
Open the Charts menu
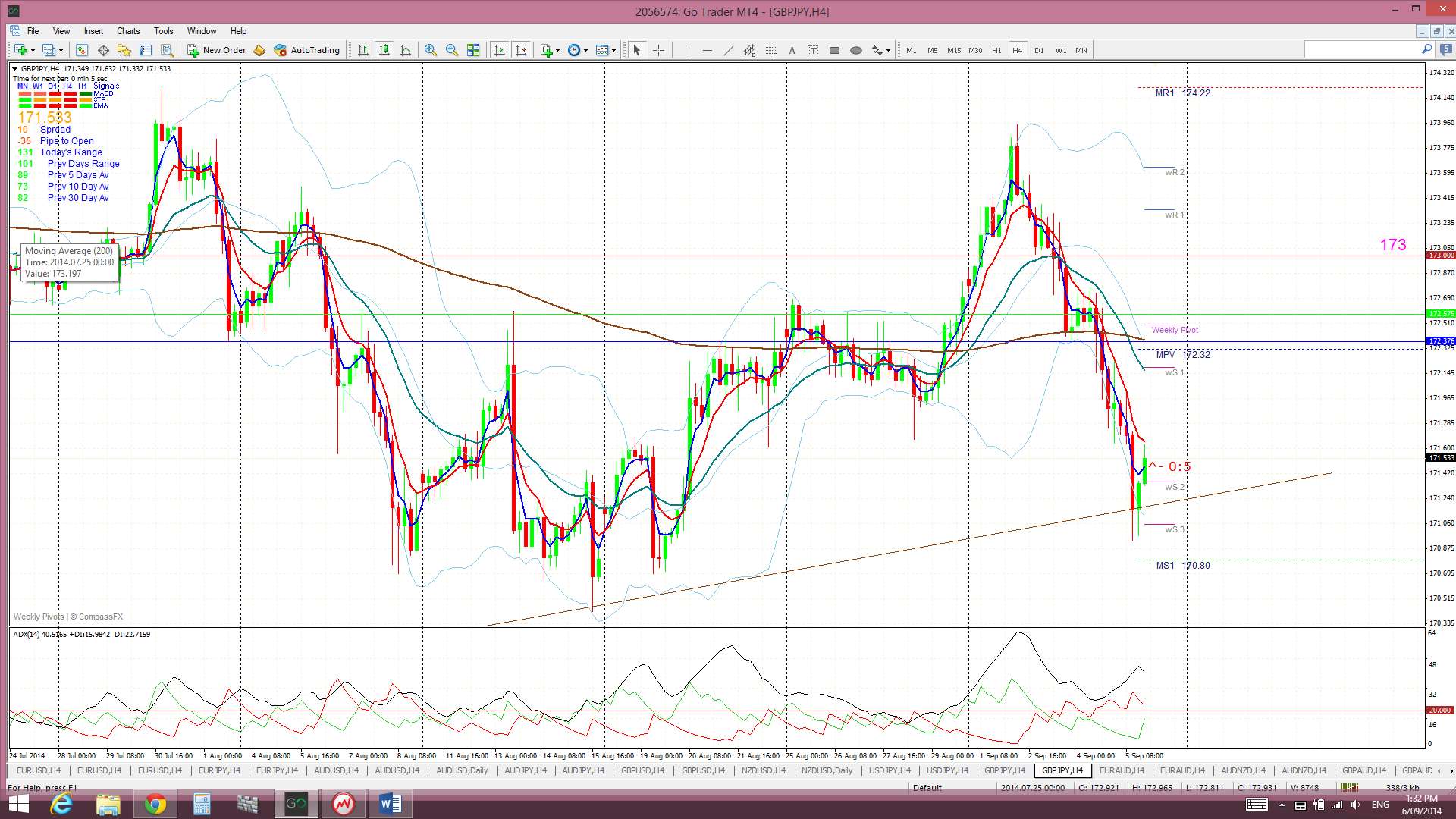(x=128, y=31)
